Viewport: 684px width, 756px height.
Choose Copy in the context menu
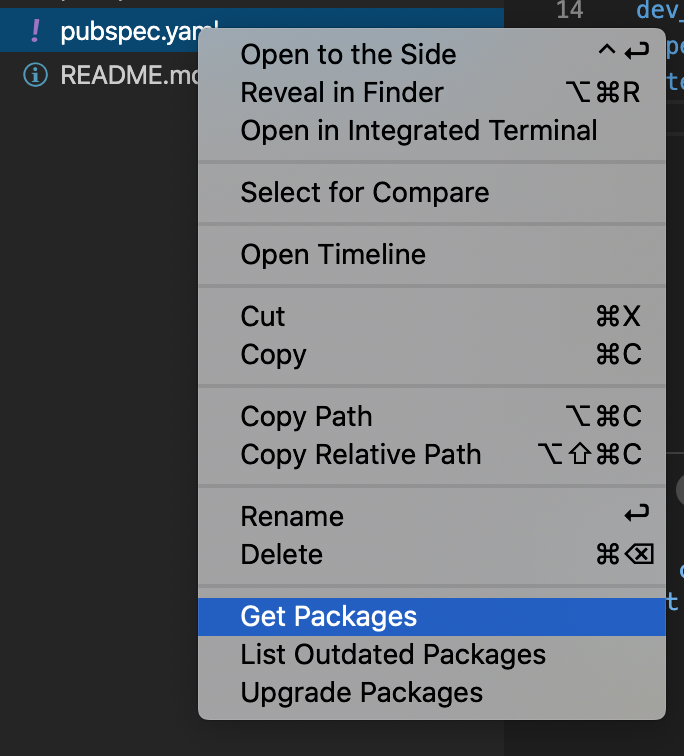[x=273, y=354]
